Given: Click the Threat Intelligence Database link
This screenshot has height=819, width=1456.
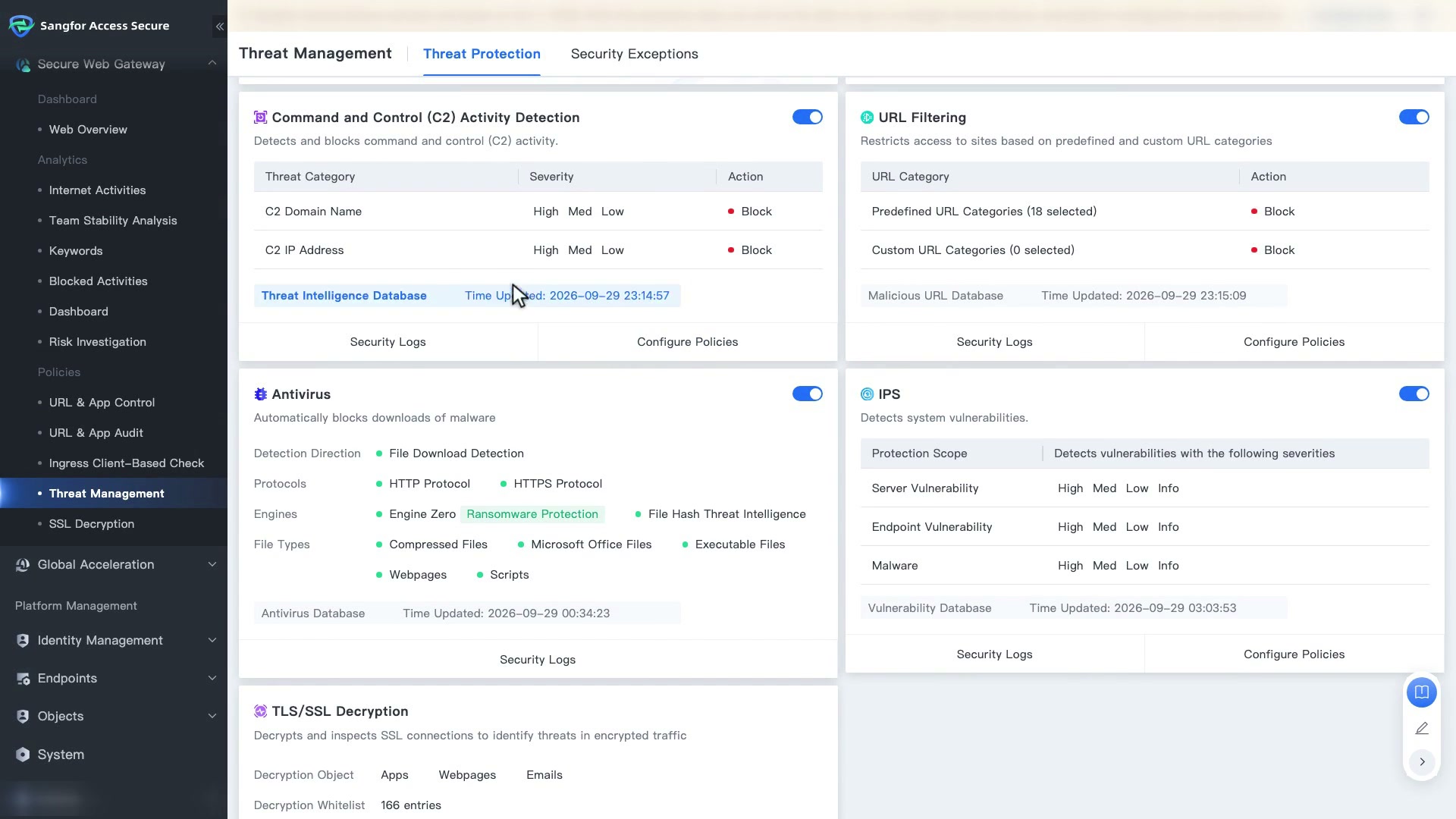Looking at the screenshot, I should [x=344, y=296].
